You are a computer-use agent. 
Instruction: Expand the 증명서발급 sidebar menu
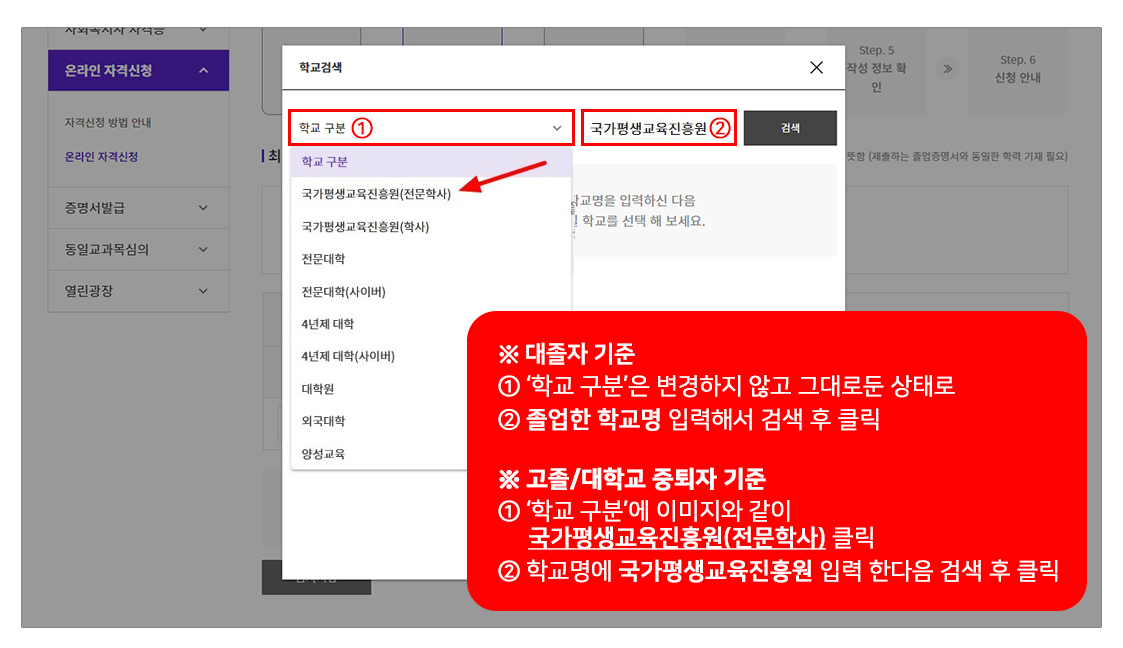[x=138, y=208]
